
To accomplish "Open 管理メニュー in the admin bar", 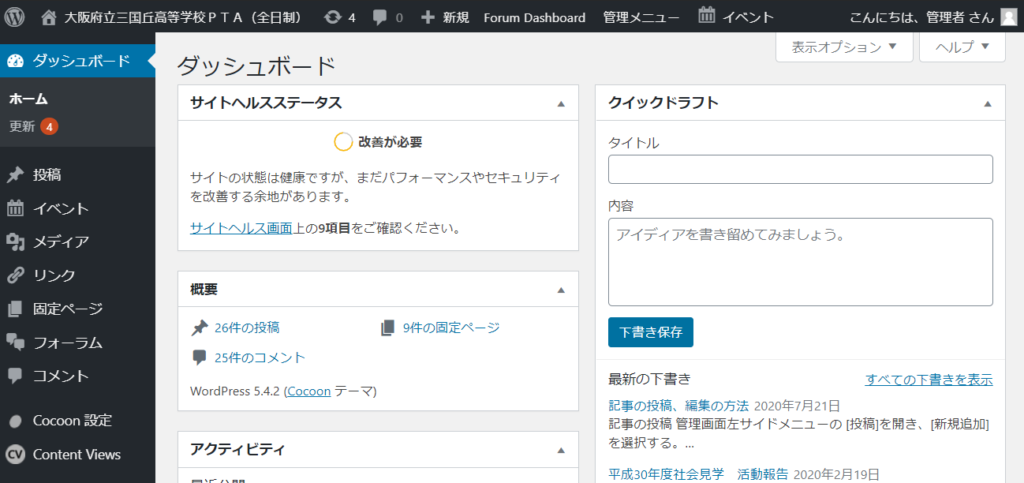I will (x=641, y=17).
